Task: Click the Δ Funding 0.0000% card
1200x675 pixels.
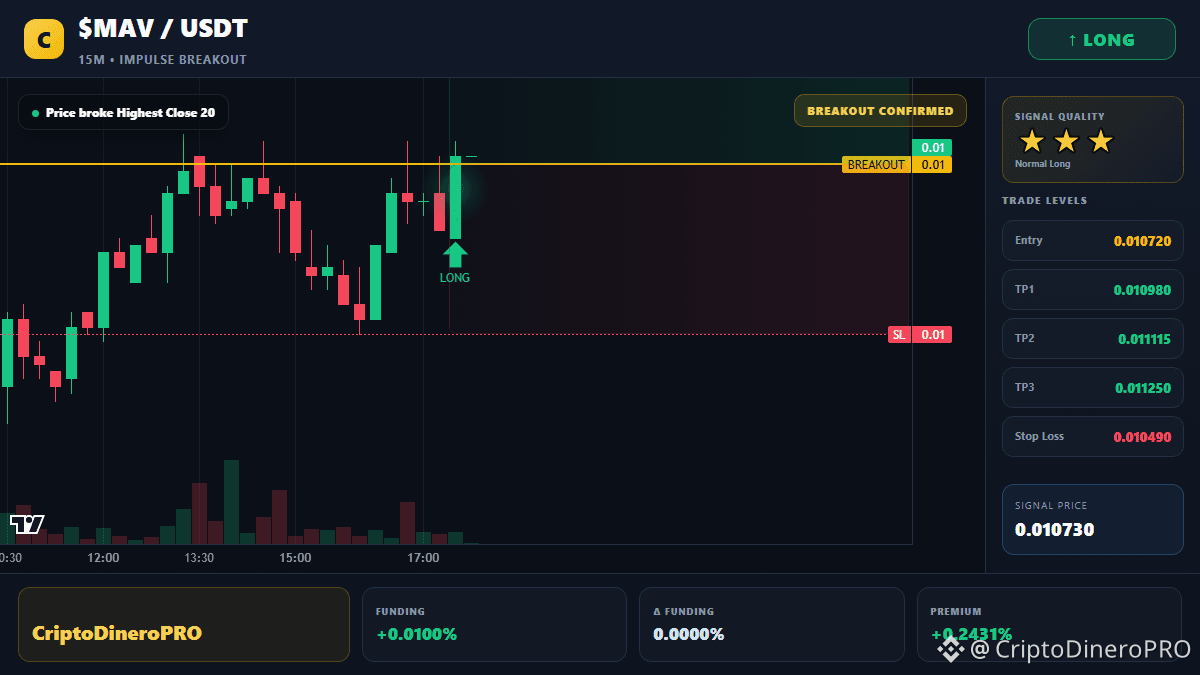Action: coord(771,624)
